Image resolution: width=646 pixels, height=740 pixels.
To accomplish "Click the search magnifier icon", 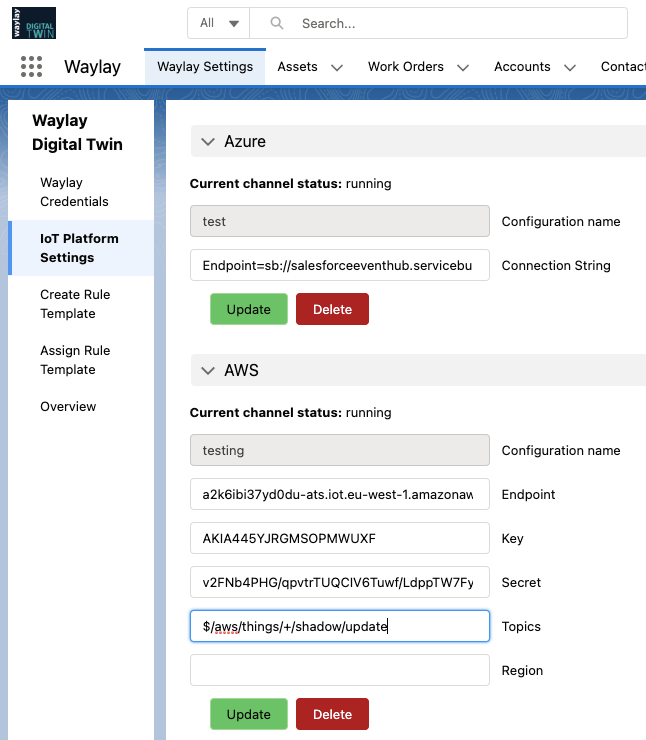I will pos(277,23).
